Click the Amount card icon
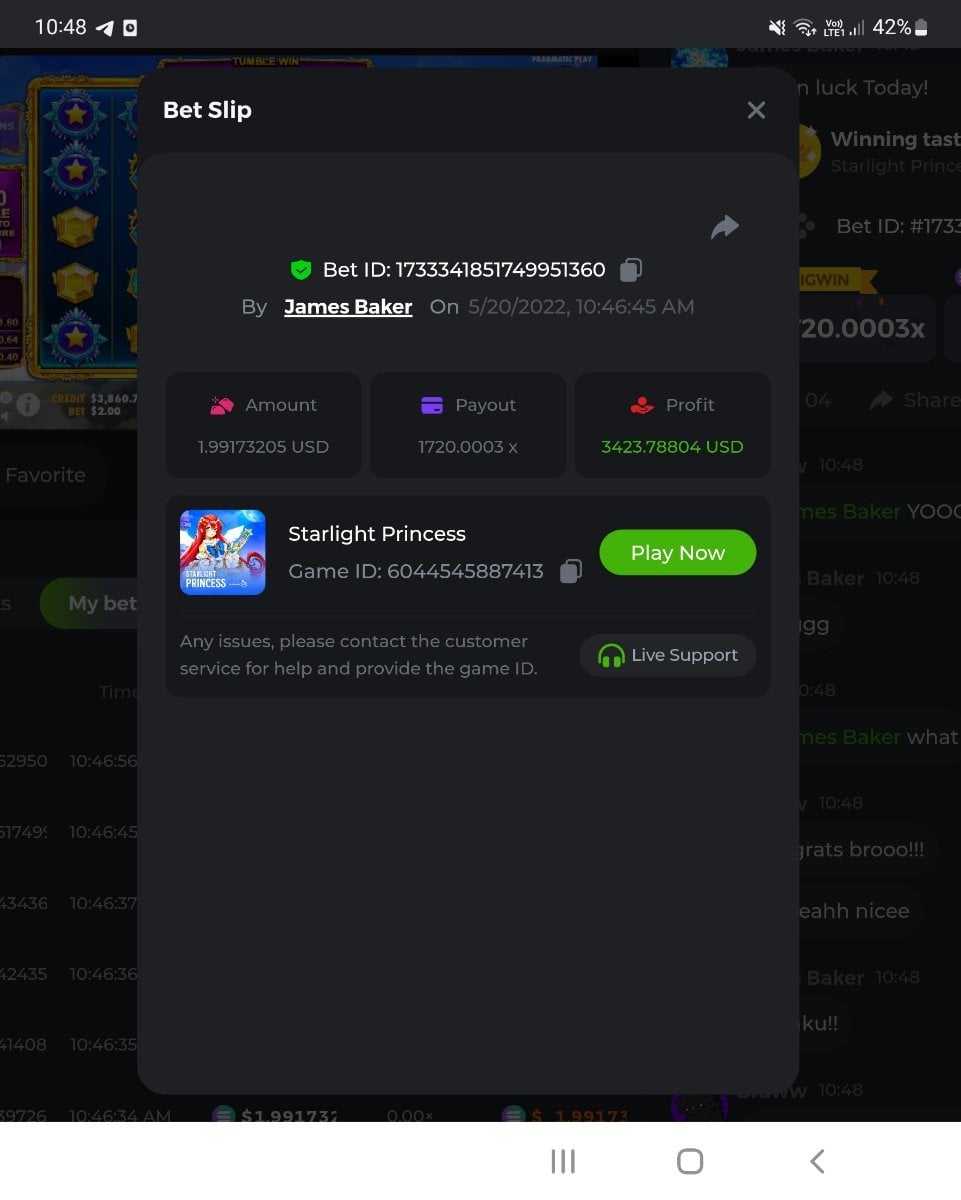The image size is (961, 1200). pos(221,405)
